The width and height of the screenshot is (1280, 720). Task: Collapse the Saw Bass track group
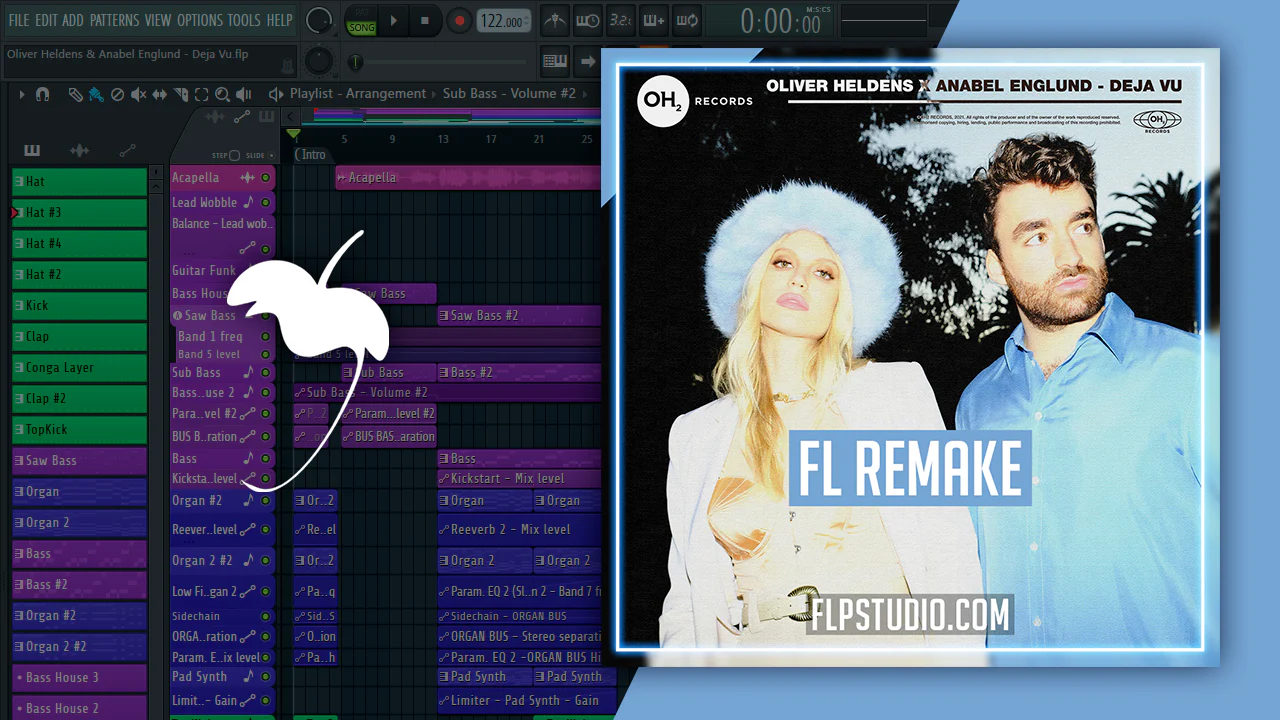tap(177, 316)
